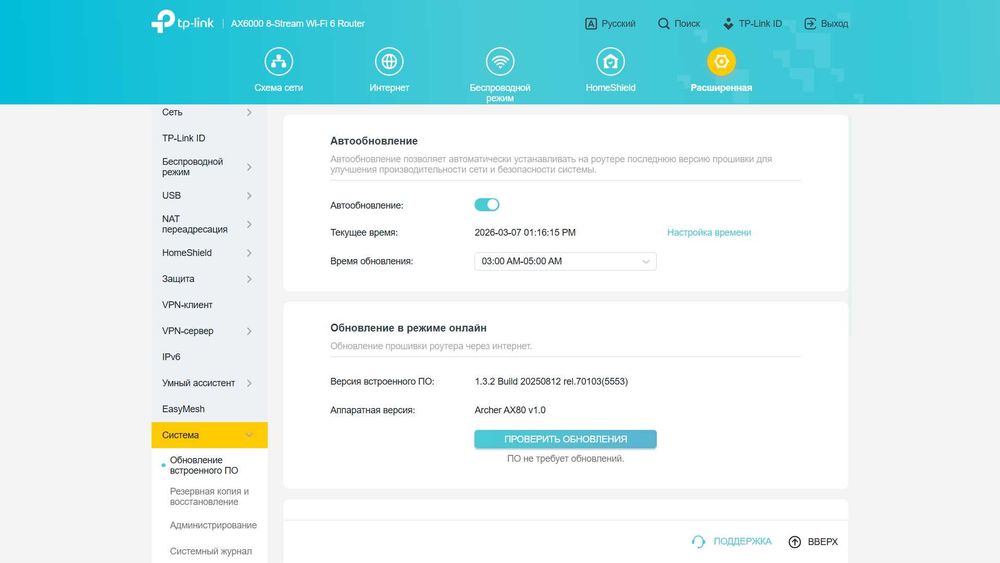Open the Беспроводной режим Wi-Fi icon
Screen dimensions: 1000x563
pyautogui.click(x=500, y=61)
